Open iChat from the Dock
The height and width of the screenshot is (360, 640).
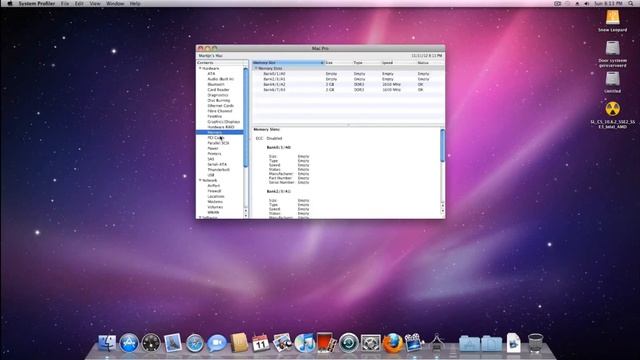[216, 343]
